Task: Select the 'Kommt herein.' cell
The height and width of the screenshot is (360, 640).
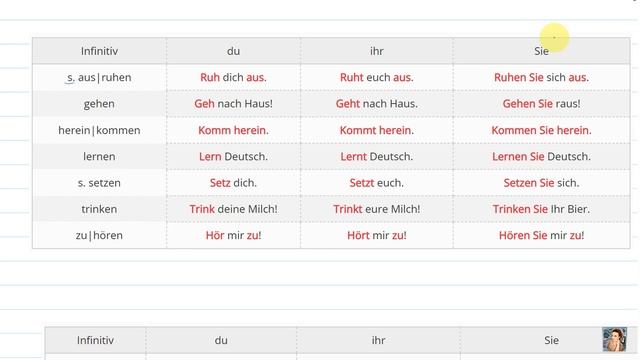Action: pos(377,130)
